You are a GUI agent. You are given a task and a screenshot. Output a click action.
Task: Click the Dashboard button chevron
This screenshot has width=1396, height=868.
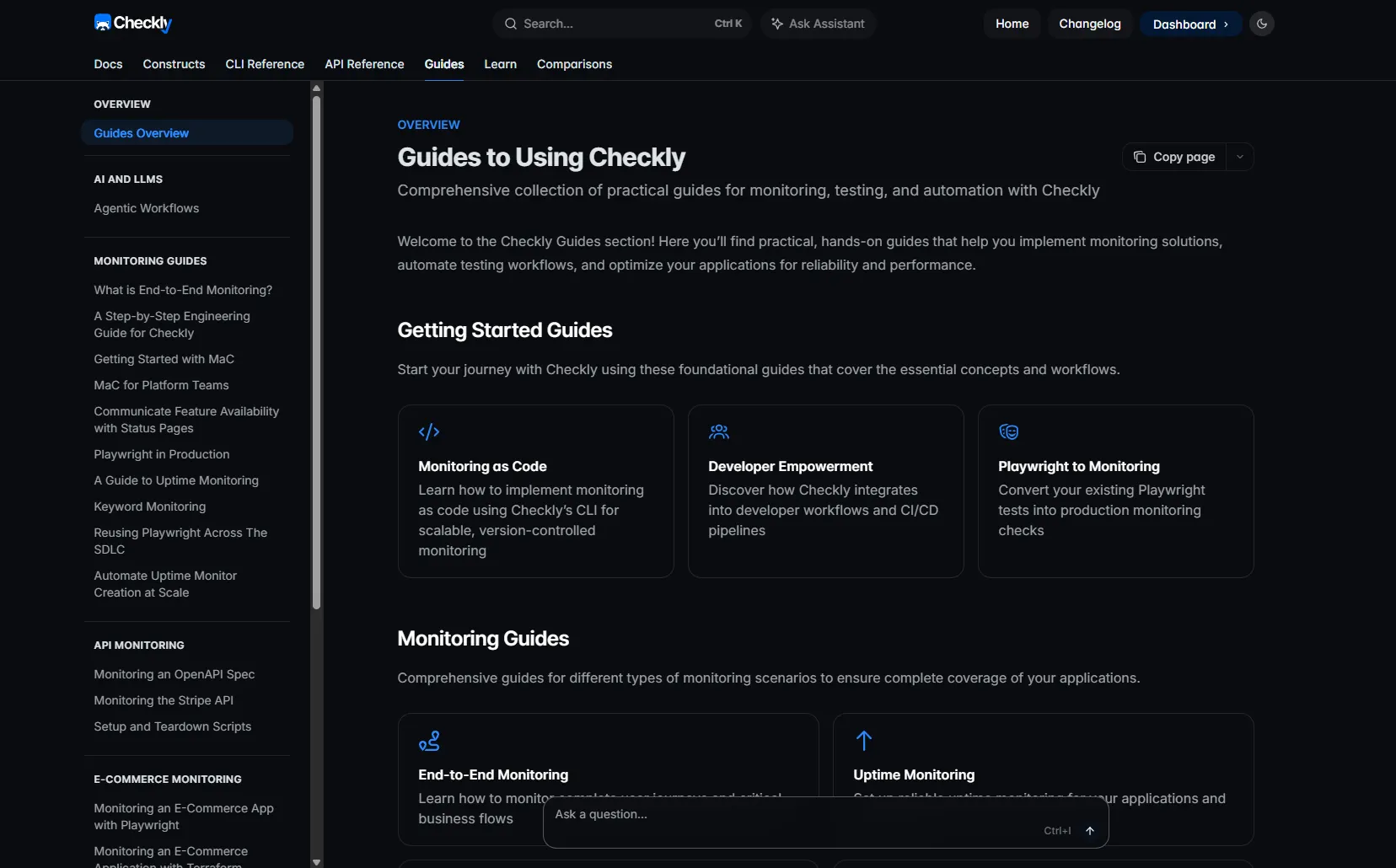[x=1226, y=24]
